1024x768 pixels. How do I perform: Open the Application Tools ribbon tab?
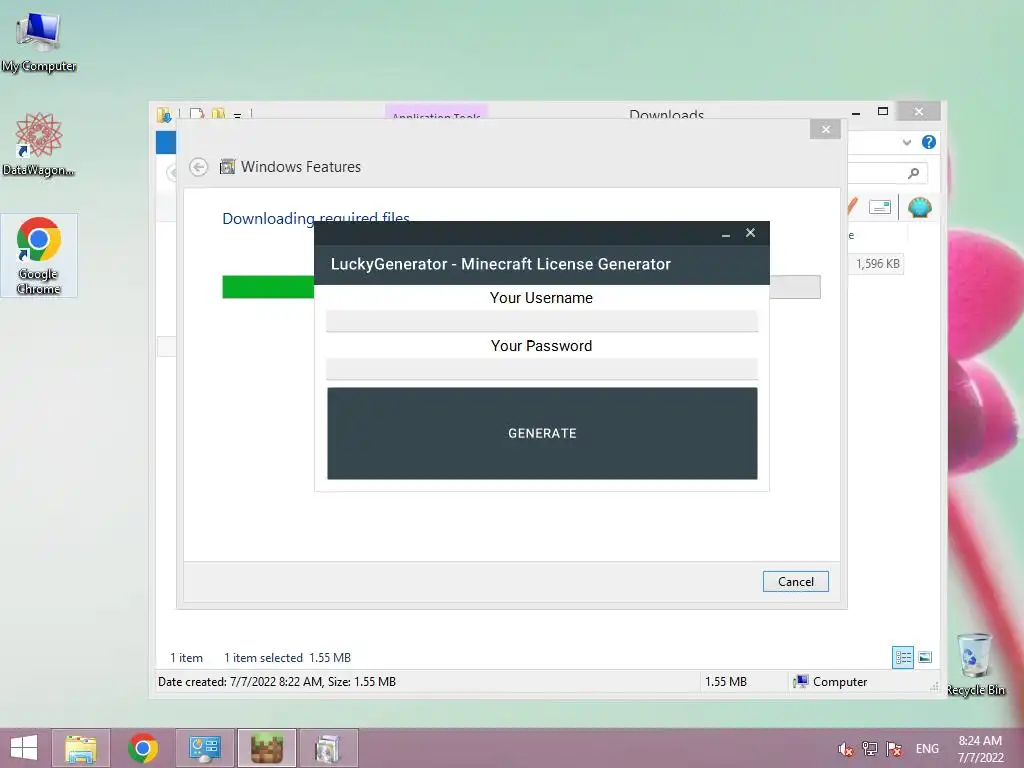click(436, 112)
